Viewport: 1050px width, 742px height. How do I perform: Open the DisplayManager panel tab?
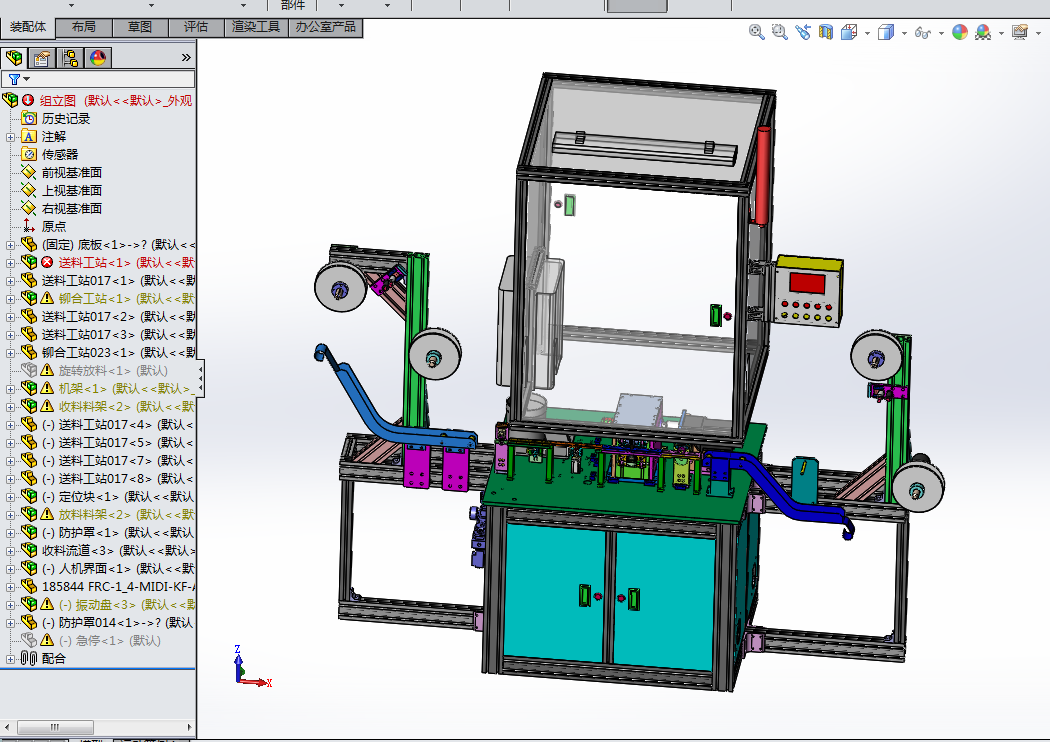(98, 58)
